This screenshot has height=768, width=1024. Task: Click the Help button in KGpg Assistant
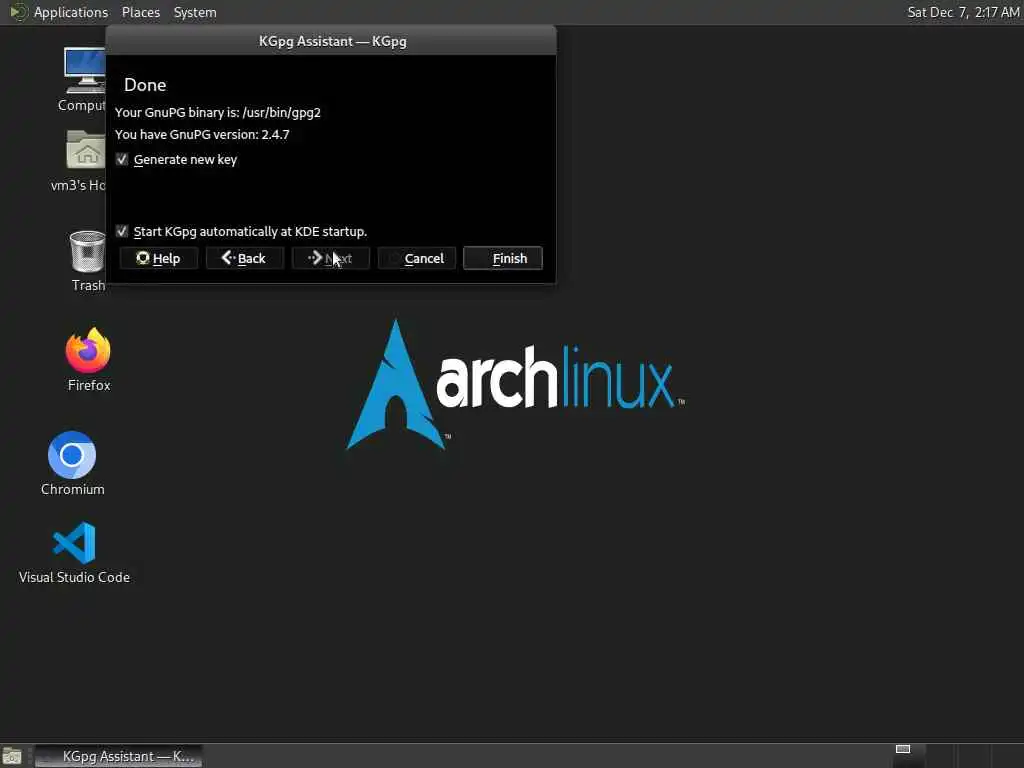[158, 258]
